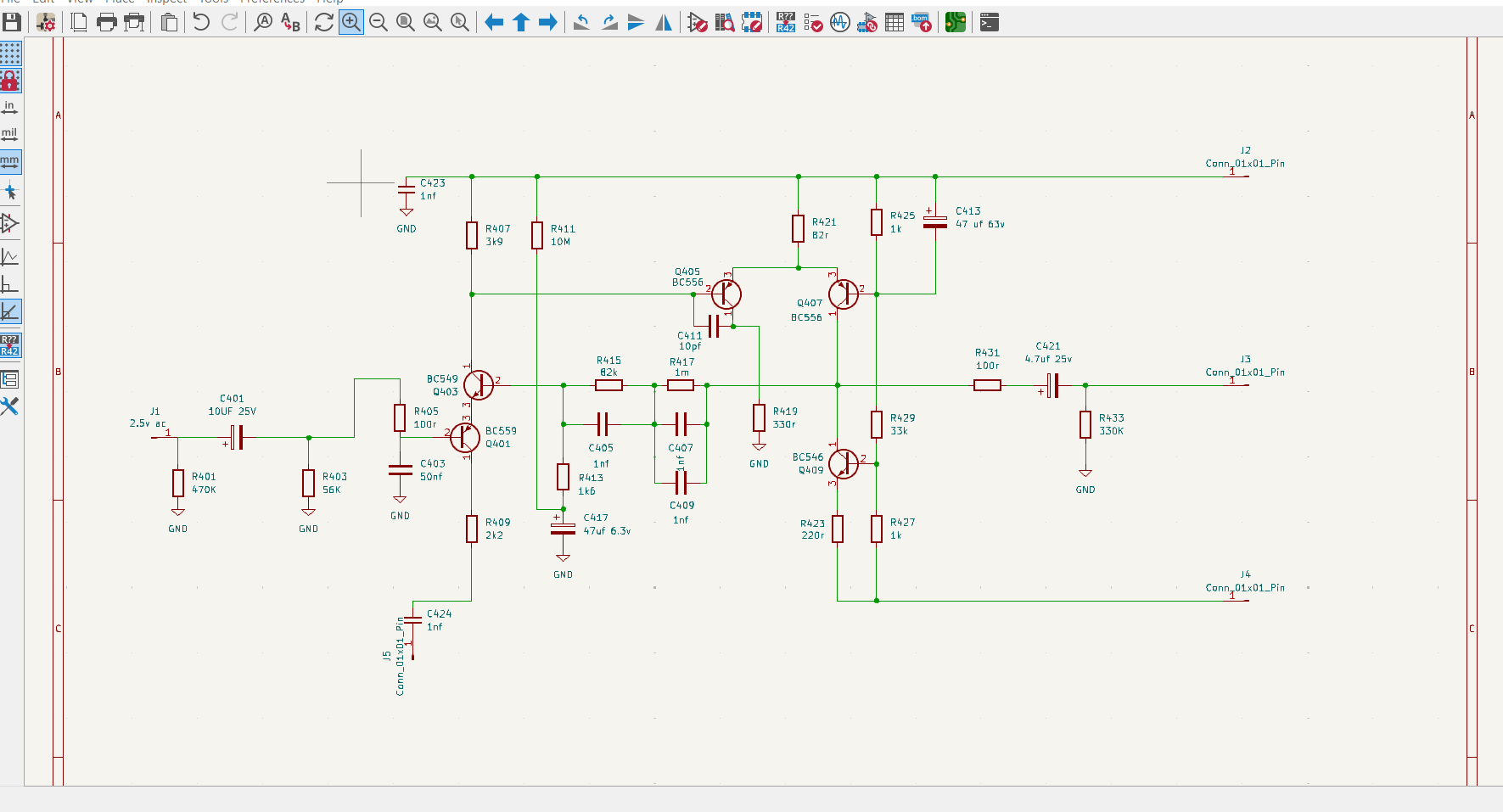Switch units to millimeters

[10, 162]
